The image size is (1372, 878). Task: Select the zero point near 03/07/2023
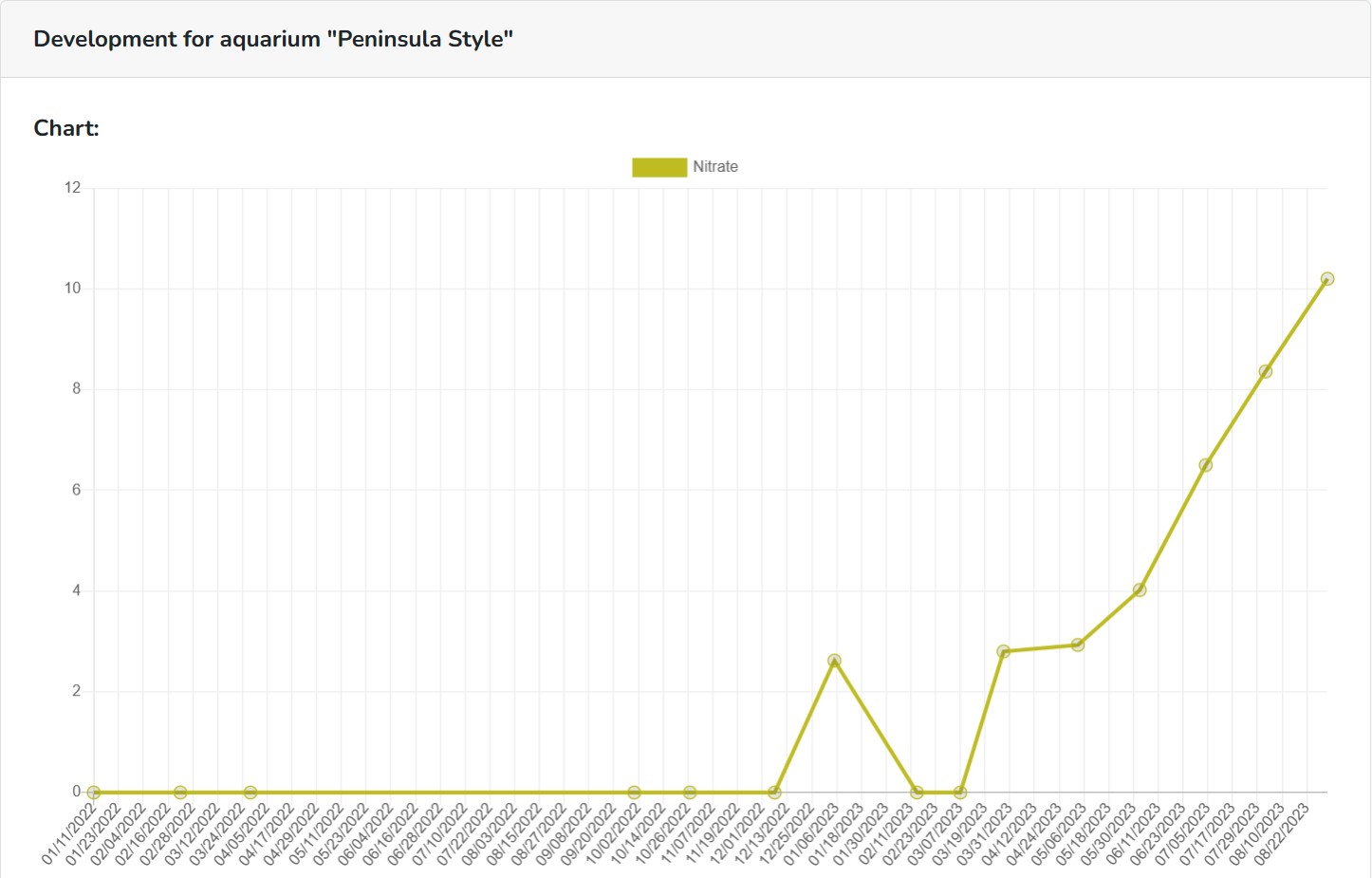[x=960, y=793]
